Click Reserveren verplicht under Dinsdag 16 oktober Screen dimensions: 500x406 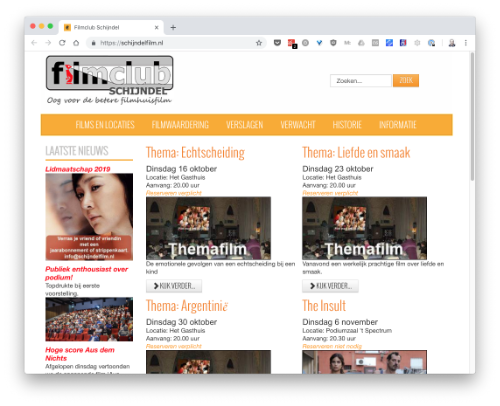(174, 193)
